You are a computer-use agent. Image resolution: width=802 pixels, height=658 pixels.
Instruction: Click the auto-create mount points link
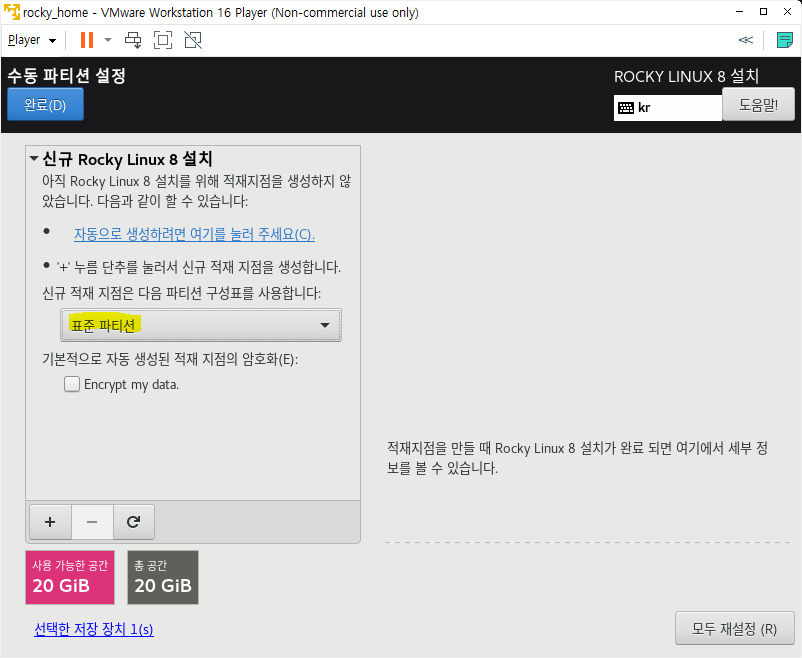pyautogui.click(x=194, y=234)
